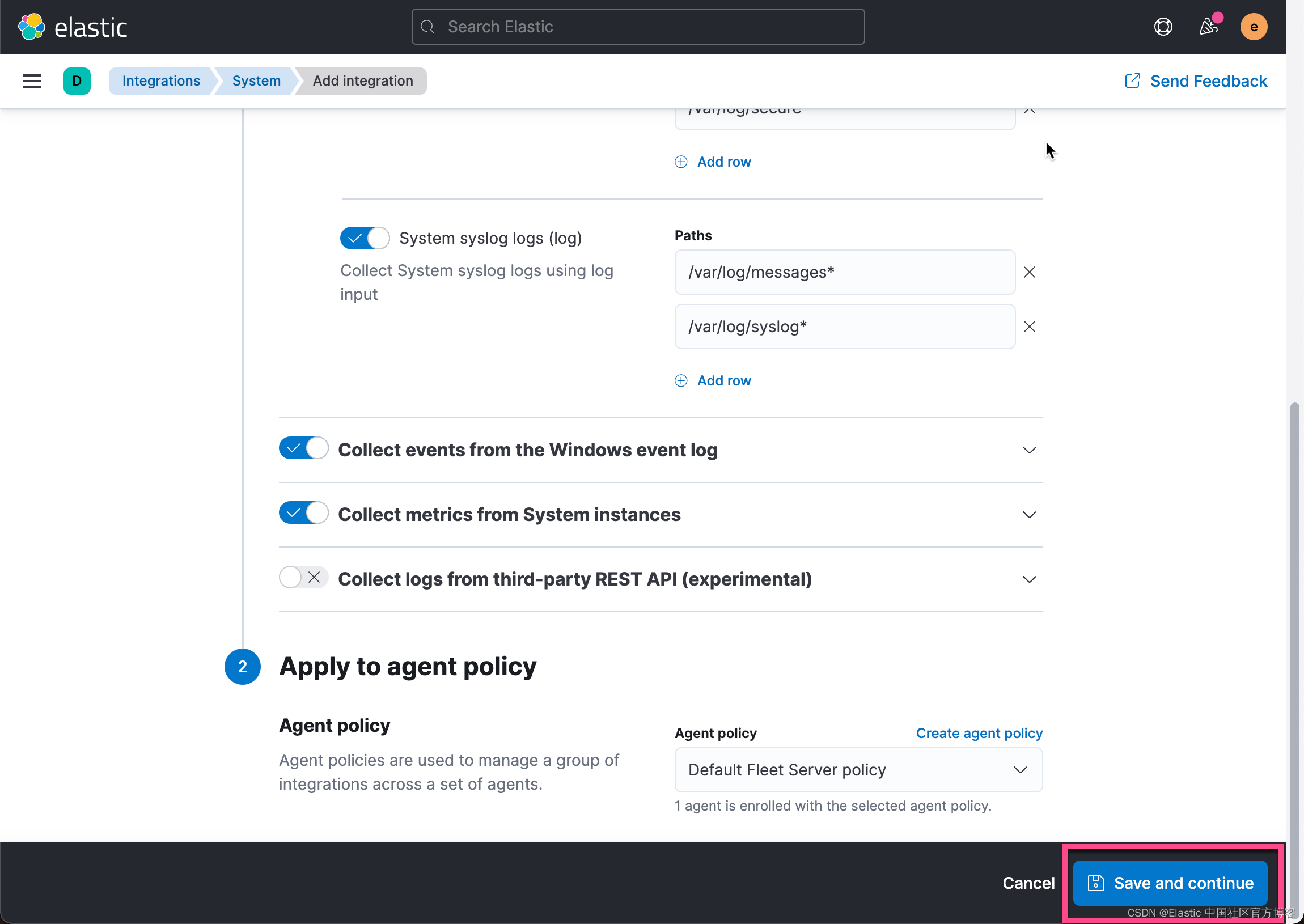
Task: Select the Integrations breadcrumb
Action: (162, 81)
